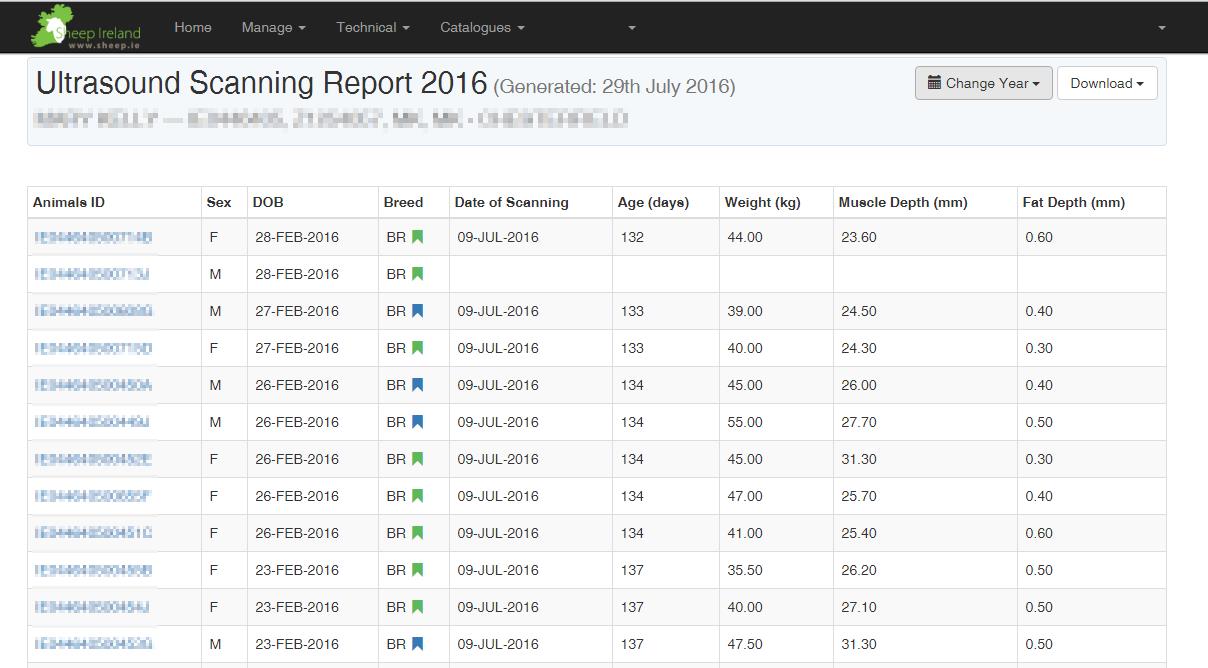
Task: Click green bookmark in the 47.00 kg row
Action: point(418,496)
